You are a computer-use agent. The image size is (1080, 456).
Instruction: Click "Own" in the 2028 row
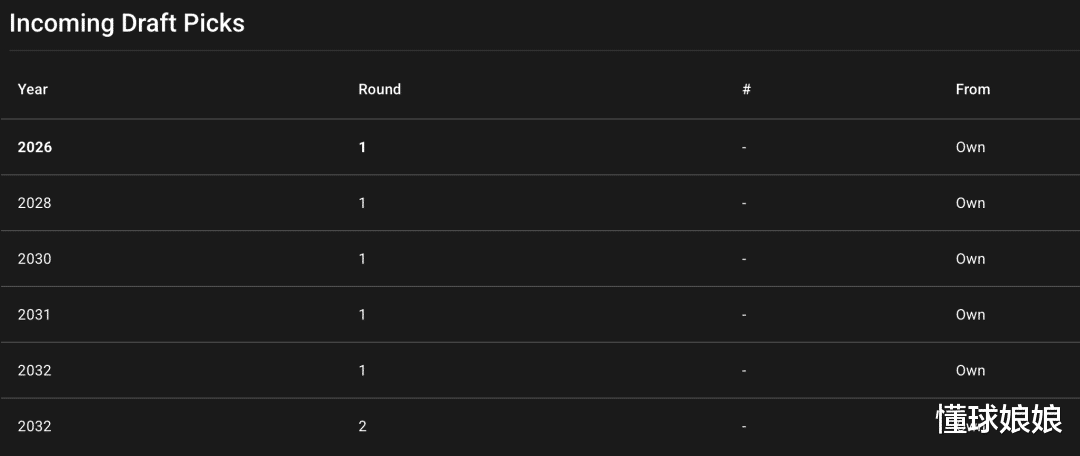[970, 203]
